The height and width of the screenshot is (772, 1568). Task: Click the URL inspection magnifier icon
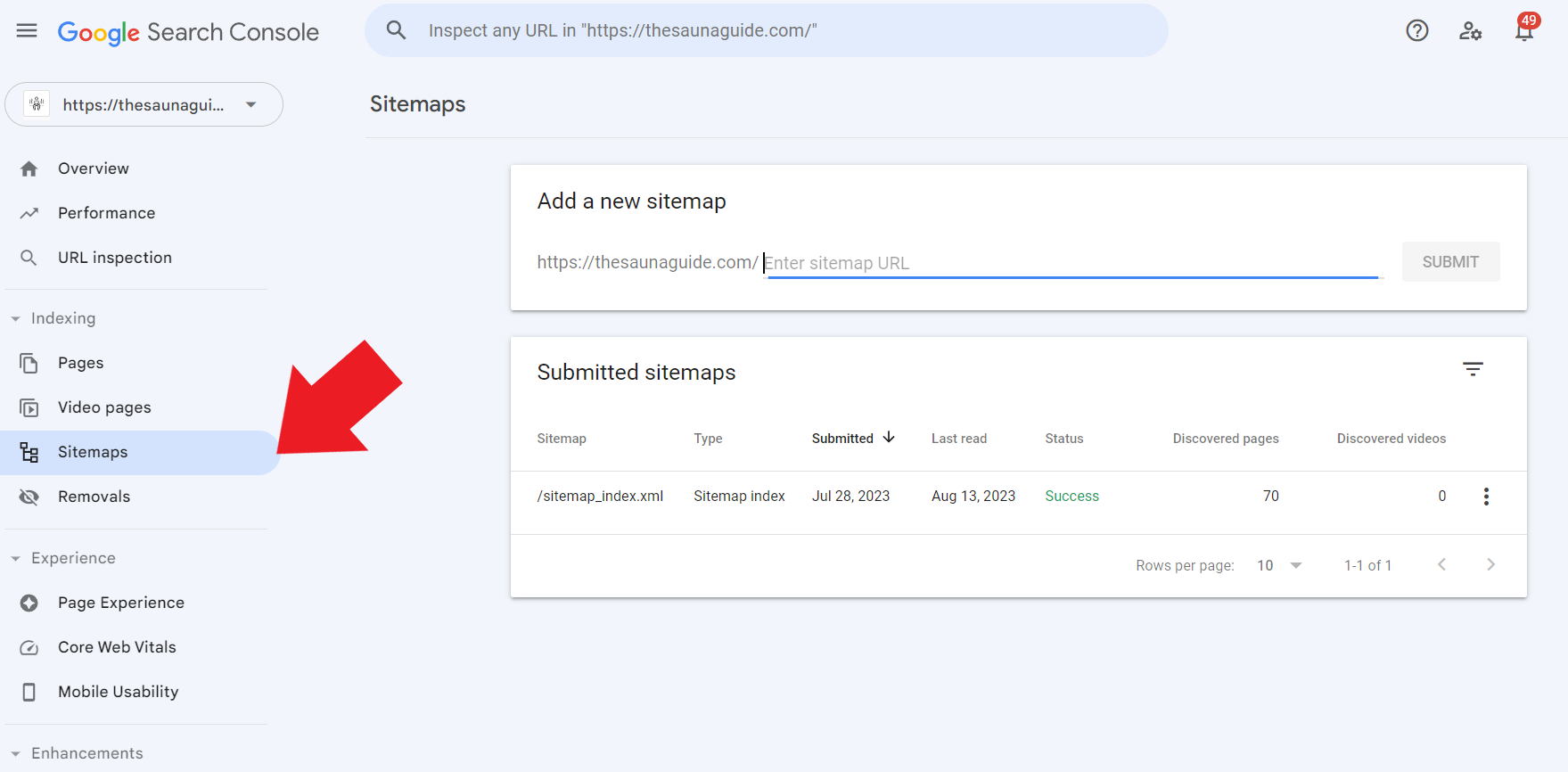coord(29,258)
